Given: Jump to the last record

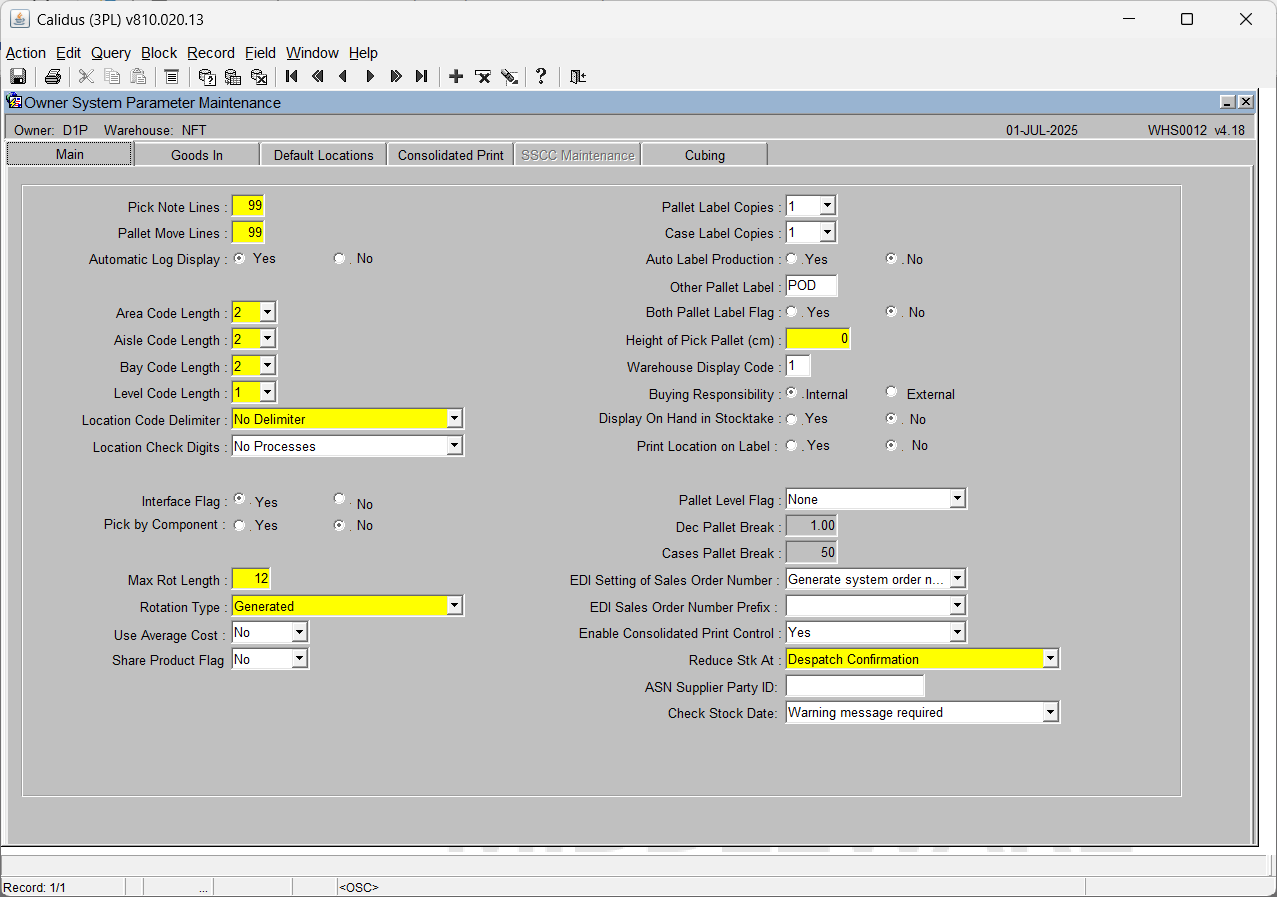Looking at the screenshot, I should pos(421,76).
